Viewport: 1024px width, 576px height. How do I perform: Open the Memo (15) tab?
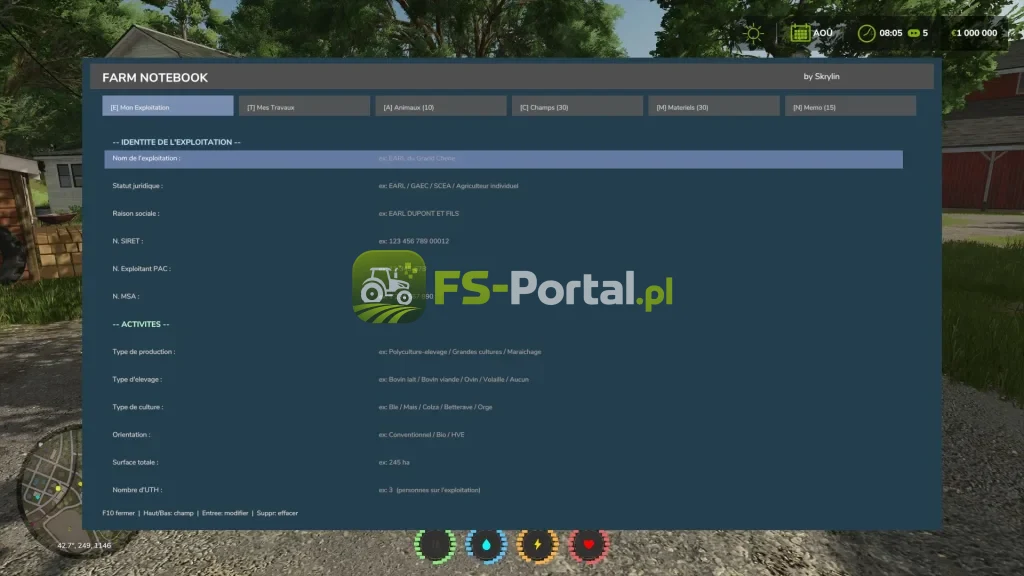point(850,106)
